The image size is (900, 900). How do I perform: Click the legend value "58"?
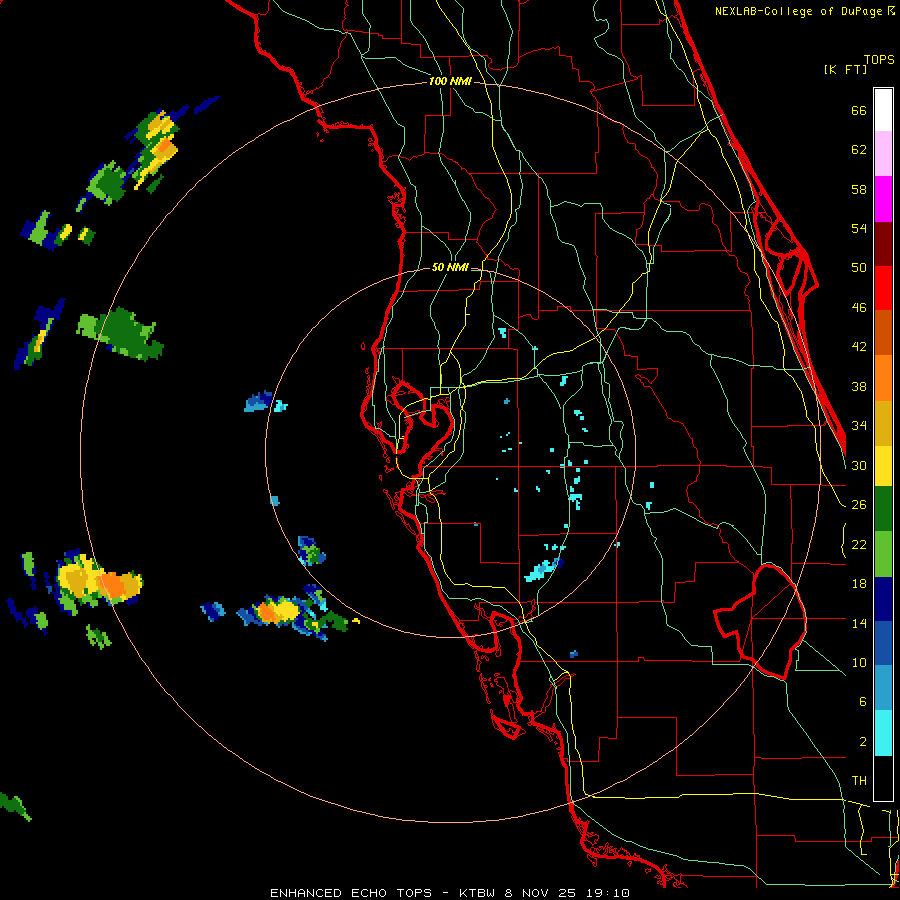click(859, 189)
